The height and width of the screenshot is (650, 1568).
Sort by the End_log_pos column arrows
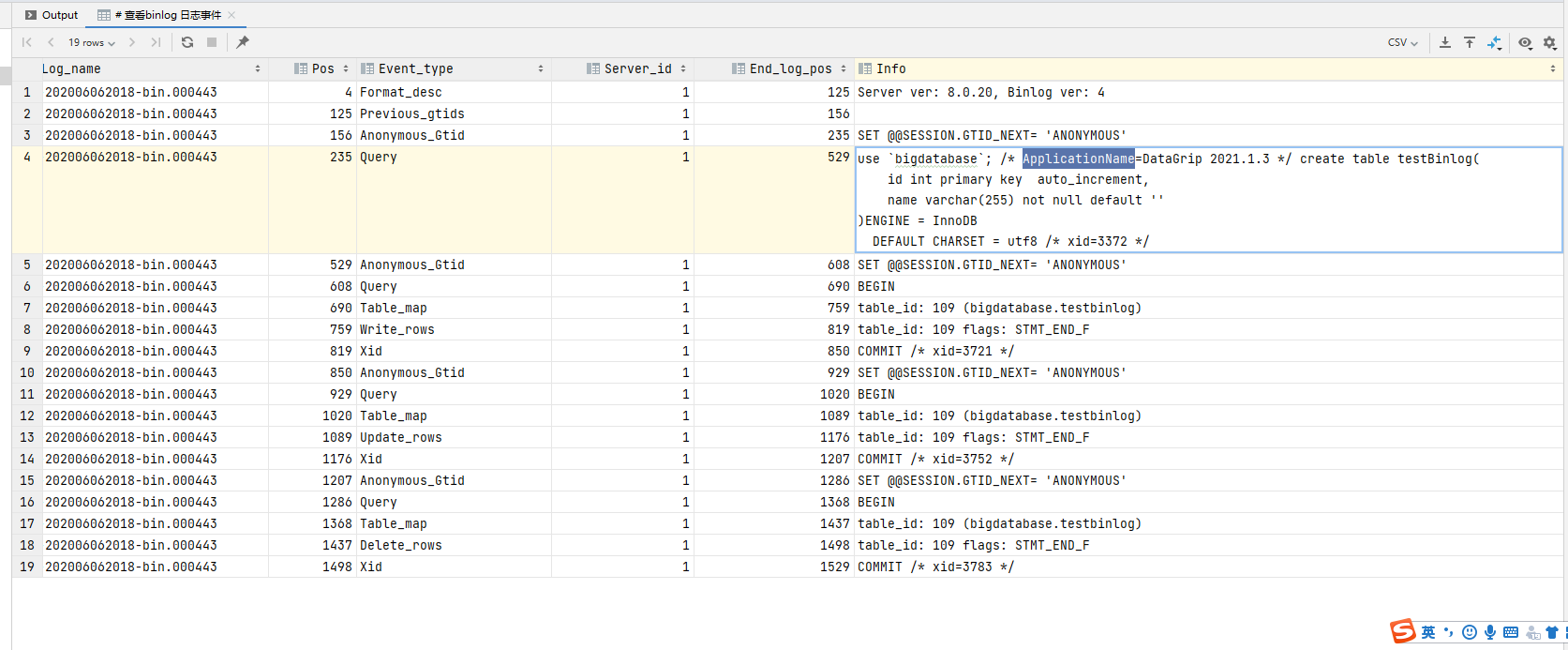pyautogui.click(x=844, y=68)
